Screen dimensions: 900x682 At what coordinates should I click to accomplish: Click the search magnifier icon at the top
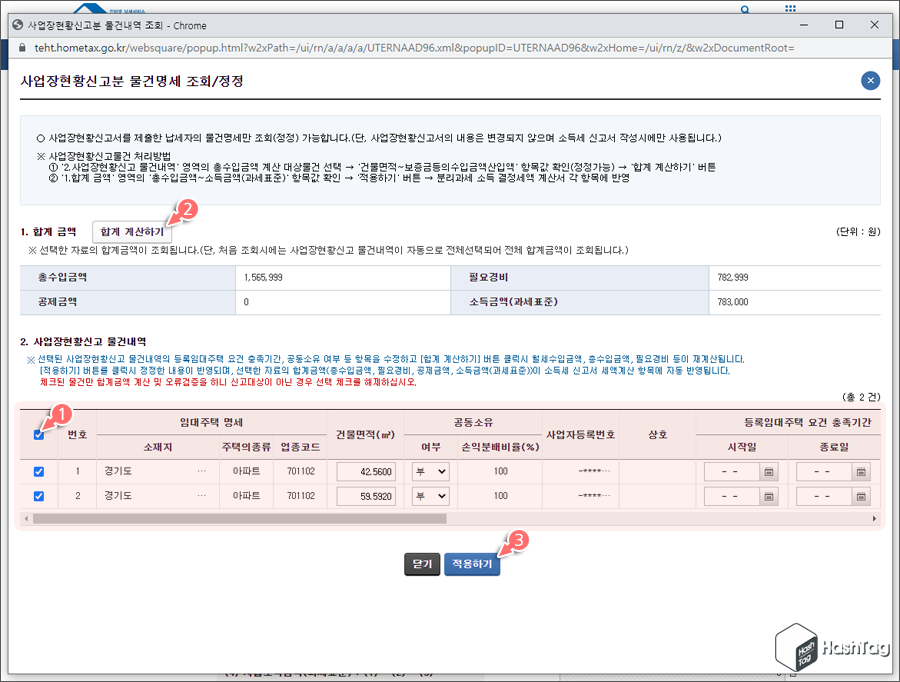click(745, 8)
